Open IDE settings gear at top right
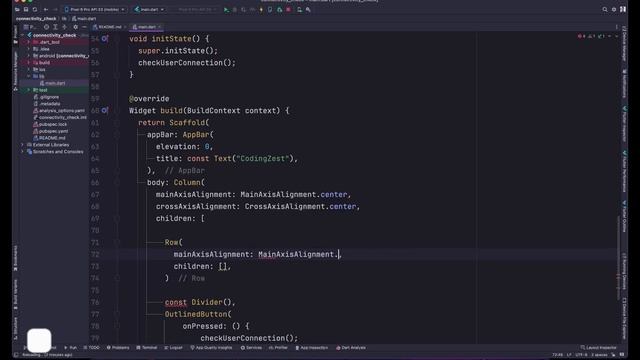The image size is (640, 360). pyautogui.click(x=614, y=9)
